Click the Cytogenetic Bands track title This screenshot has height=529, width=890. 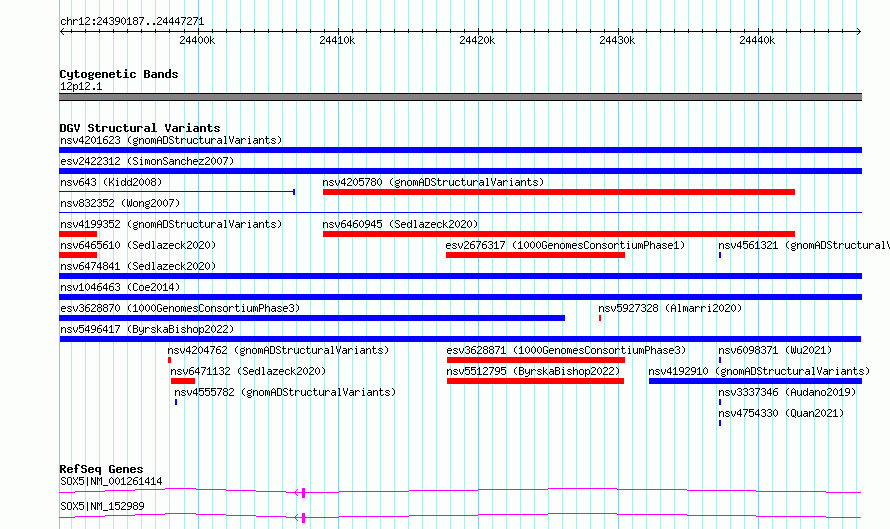click(x=119, y=74)
